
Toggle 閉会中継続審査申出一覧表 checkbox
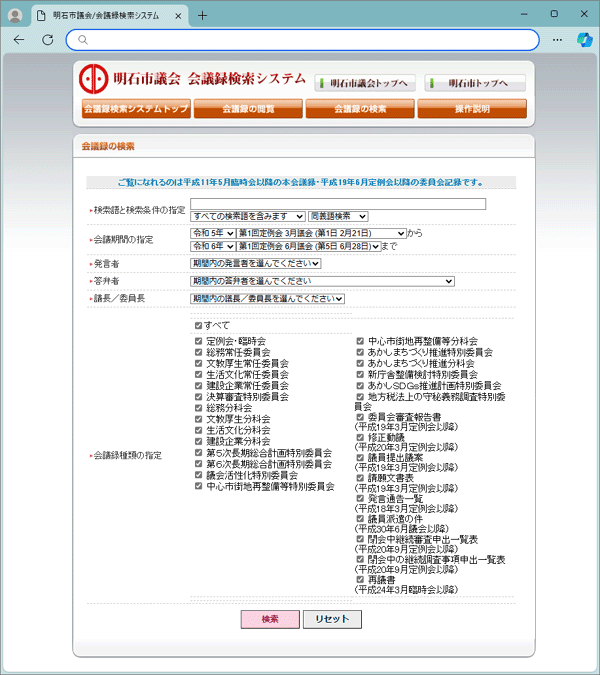tap(360, 539)
